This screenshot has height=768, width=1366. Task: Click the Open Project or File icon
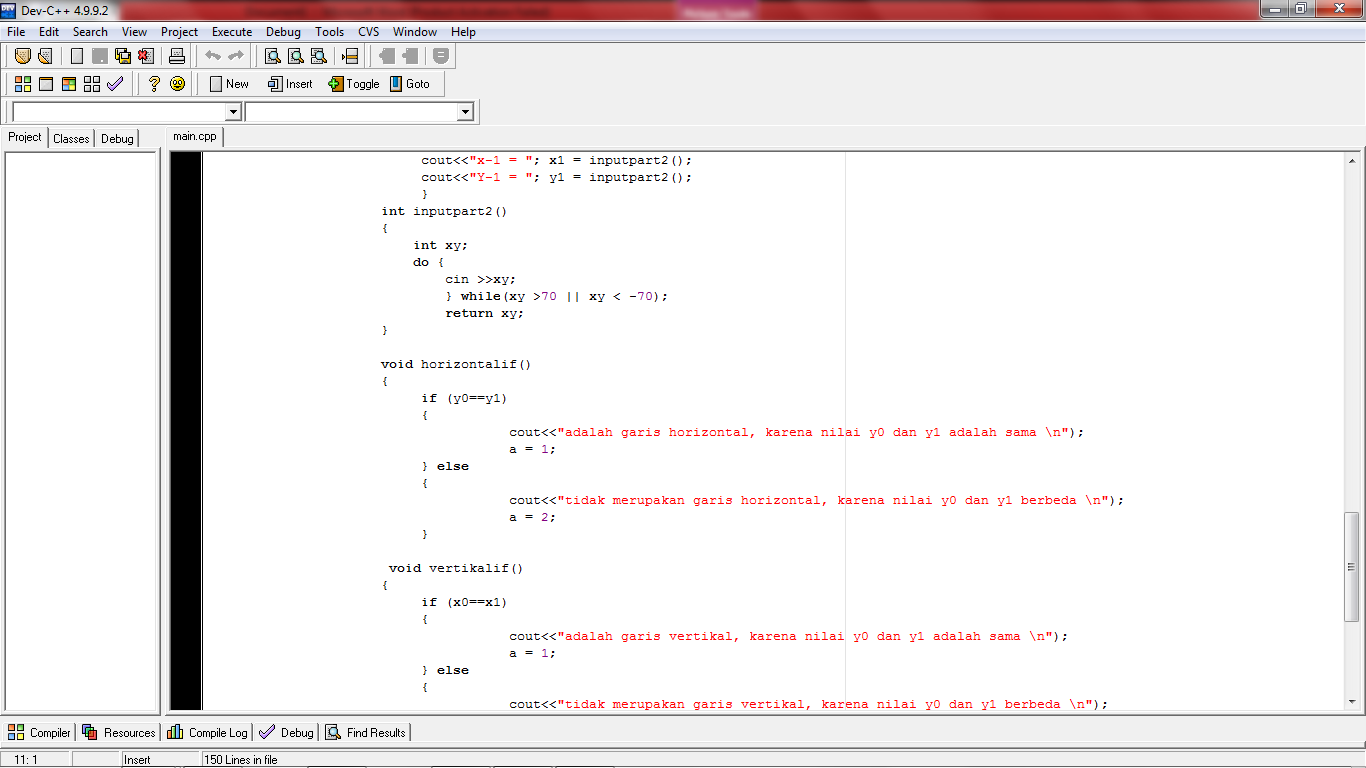[x=45, y=56]
